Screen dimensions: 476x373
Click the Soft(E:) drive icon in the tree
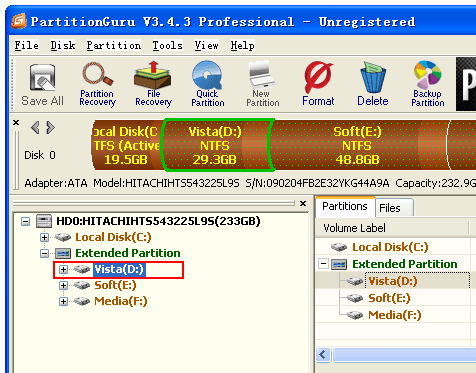[x=82, y=285]
